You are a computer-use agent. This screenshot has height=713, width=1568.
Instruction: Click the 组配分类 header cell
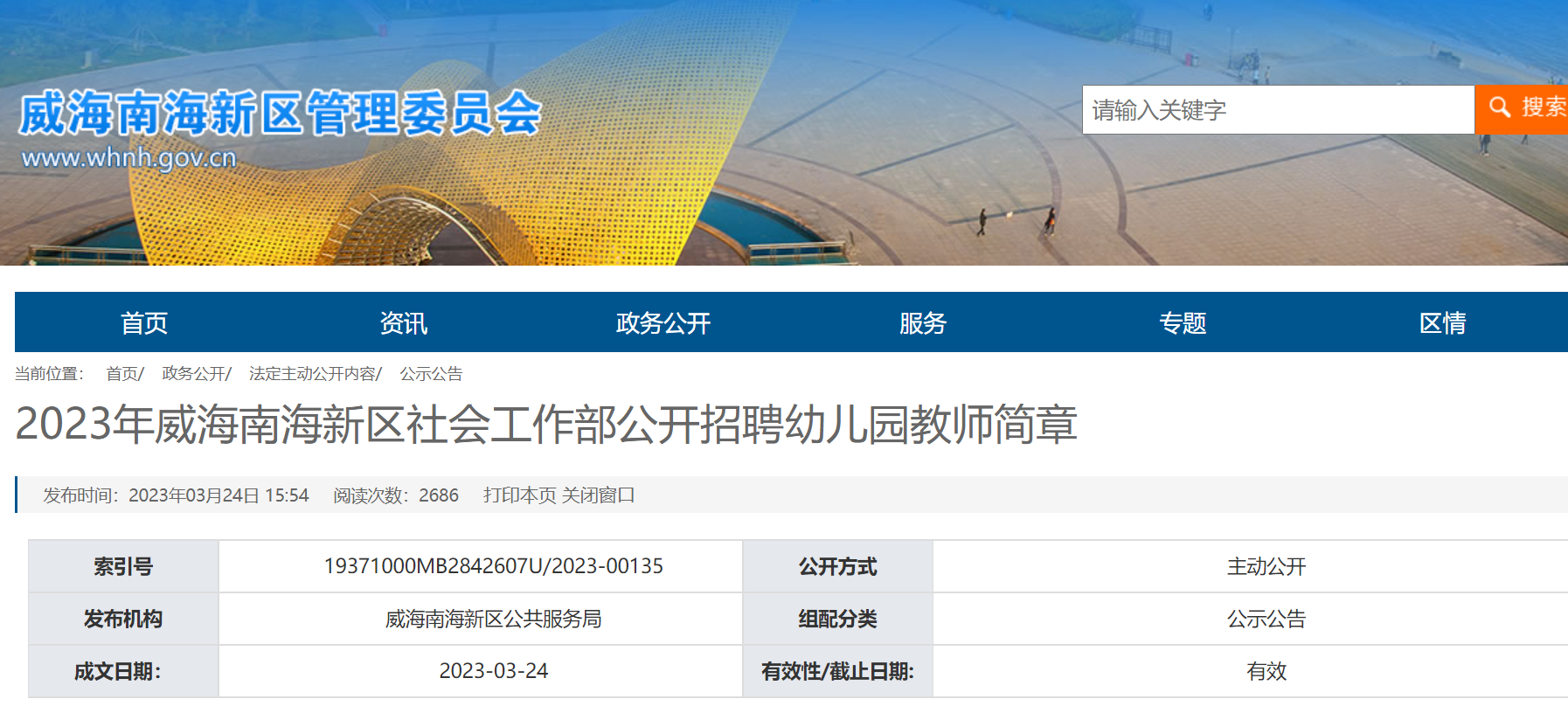click(x=837, y=619)
